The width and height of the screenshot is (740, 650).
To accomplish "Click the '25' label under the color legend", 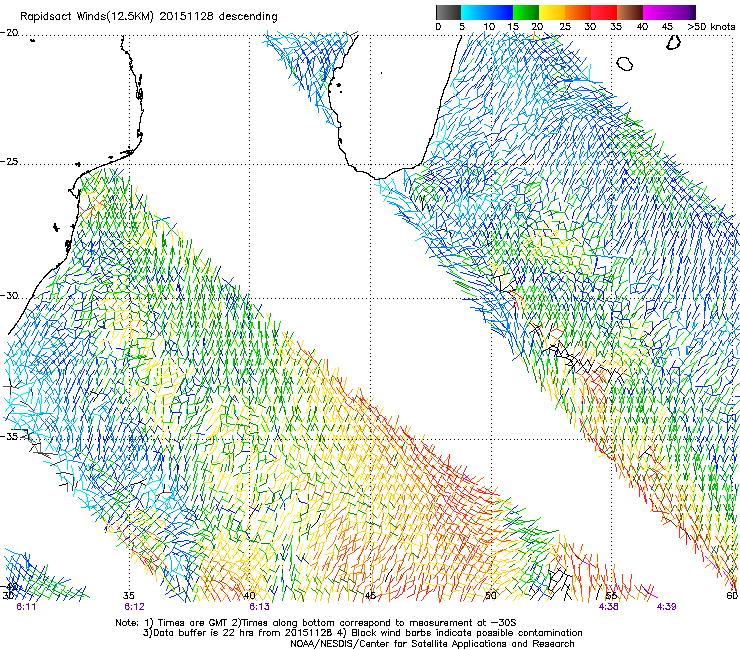I will click(565, 26).
